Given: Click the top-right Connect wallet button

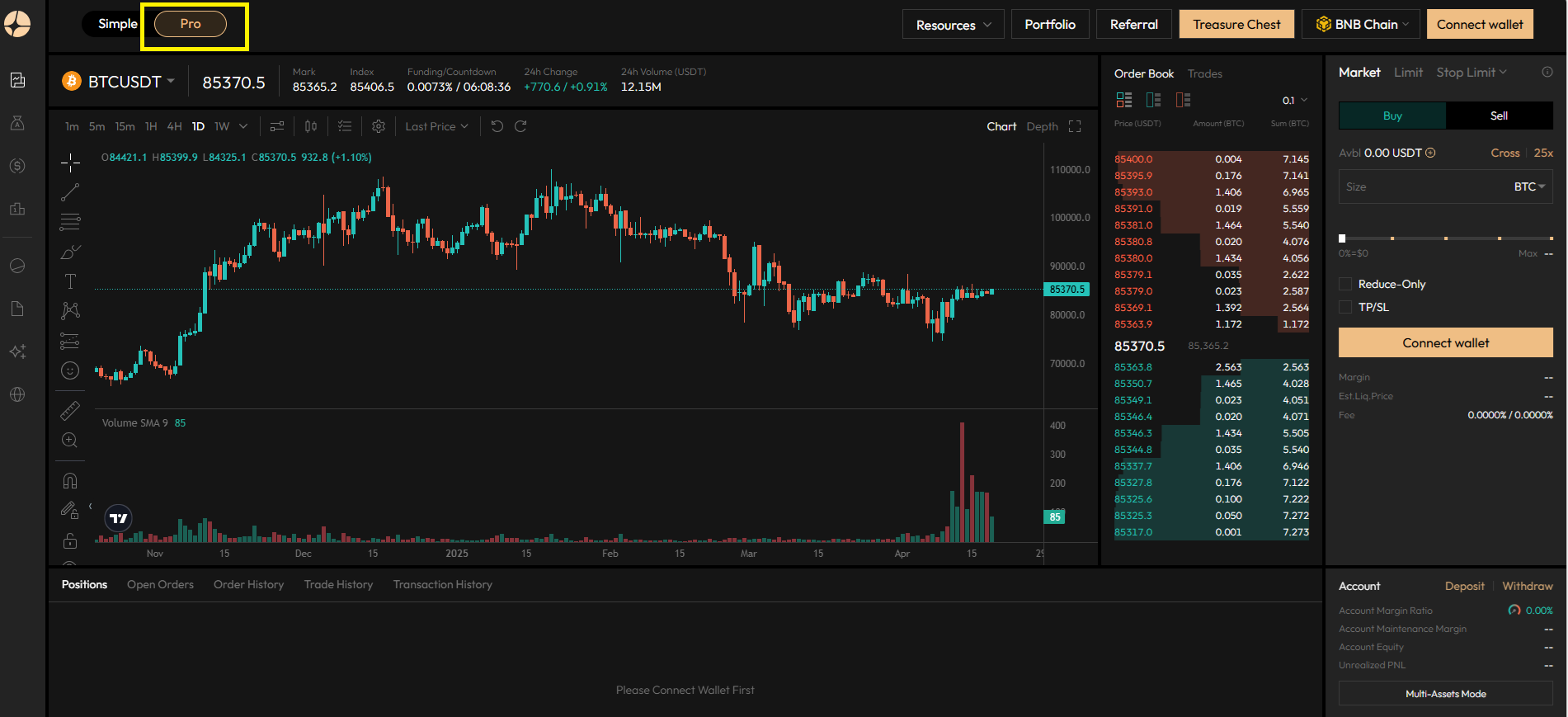Looking at the screenshot, I should coord(1480,24).
